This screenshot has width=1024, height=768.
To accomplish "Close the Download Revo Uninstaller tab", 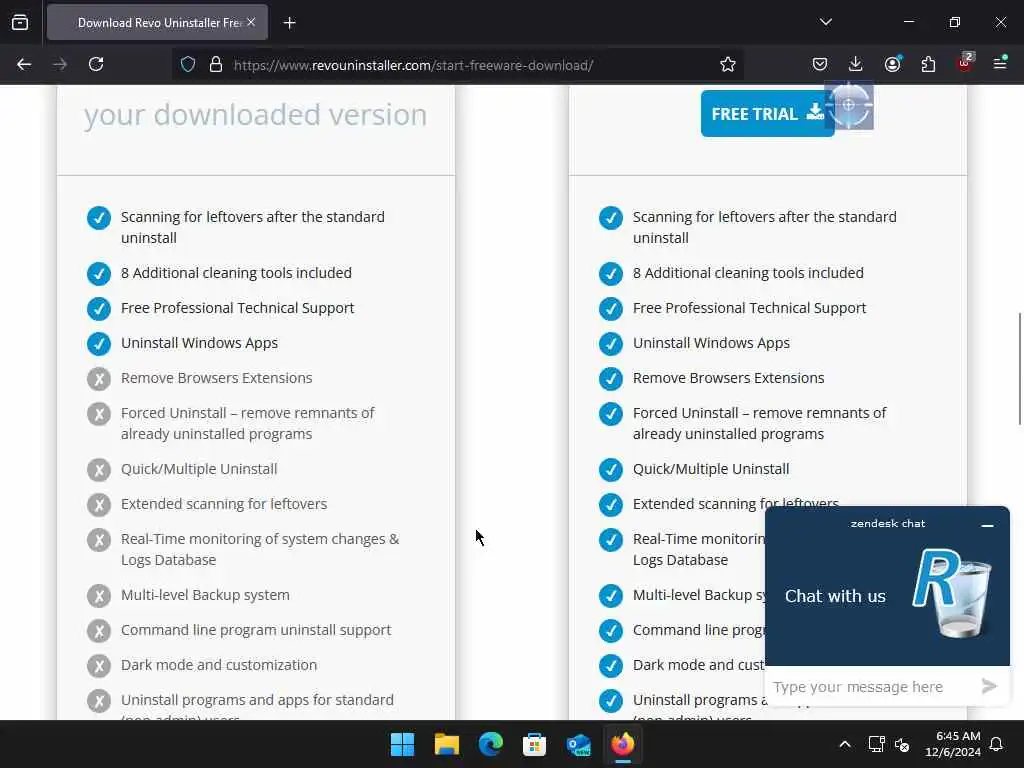I will tap(251, 22).
